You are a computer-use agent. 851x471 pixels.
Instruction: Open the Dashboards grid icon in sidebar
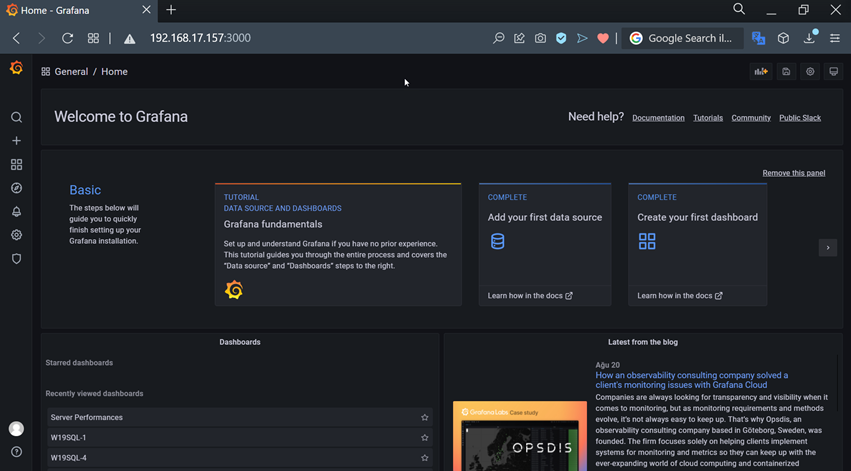16,165
